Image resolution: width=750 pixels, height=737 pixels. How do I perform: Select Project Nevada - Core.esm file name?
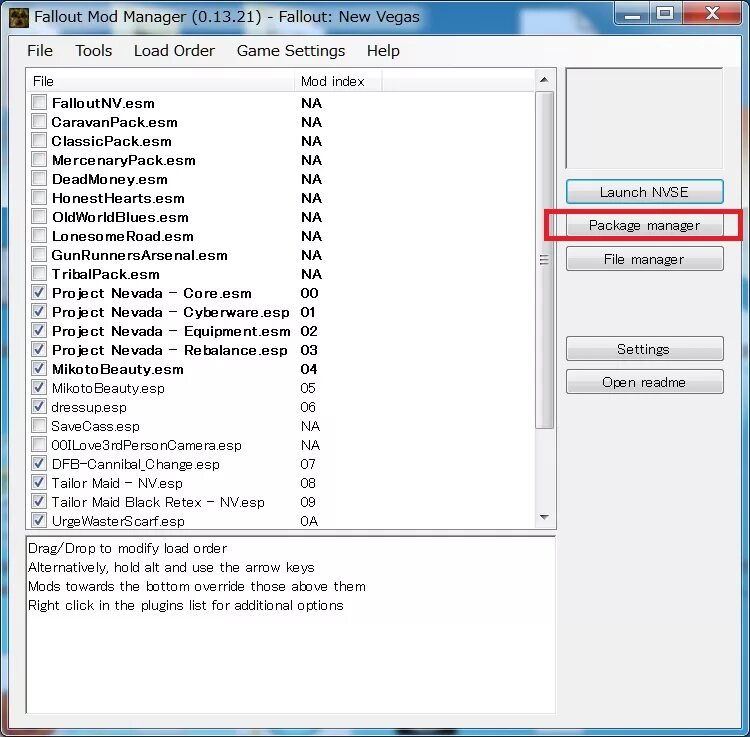point(152,293)
